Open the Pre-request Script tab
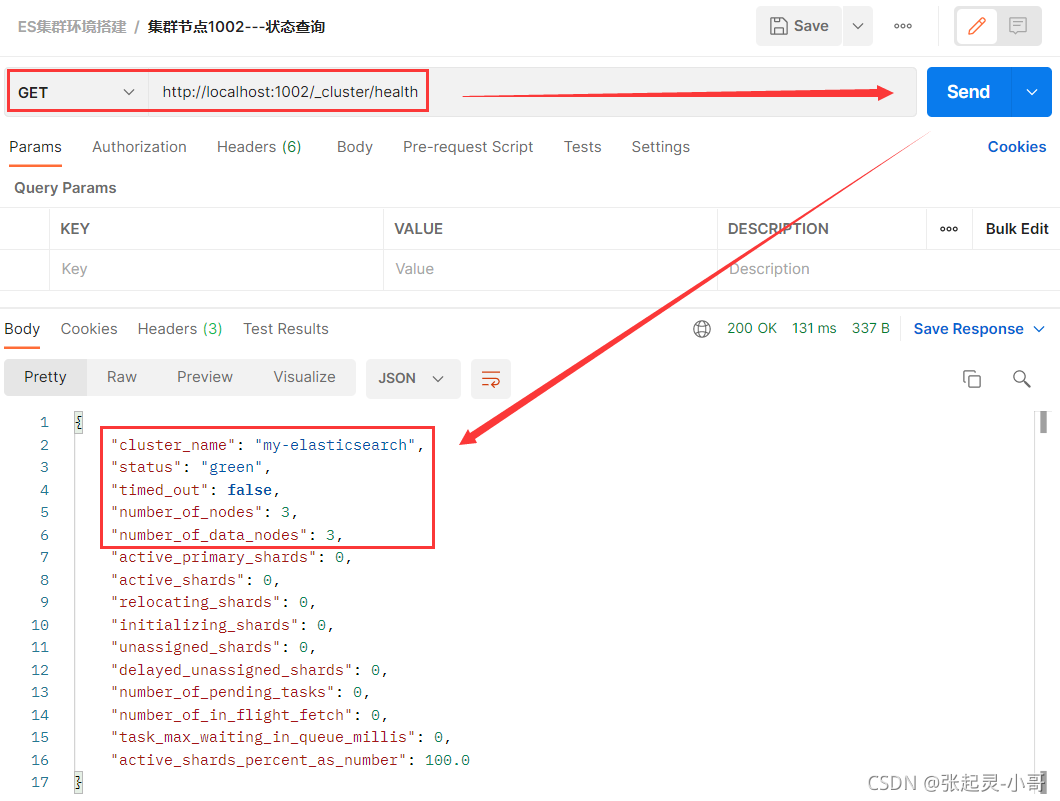This screenshot has width=1060, height=801. (468, 147)
